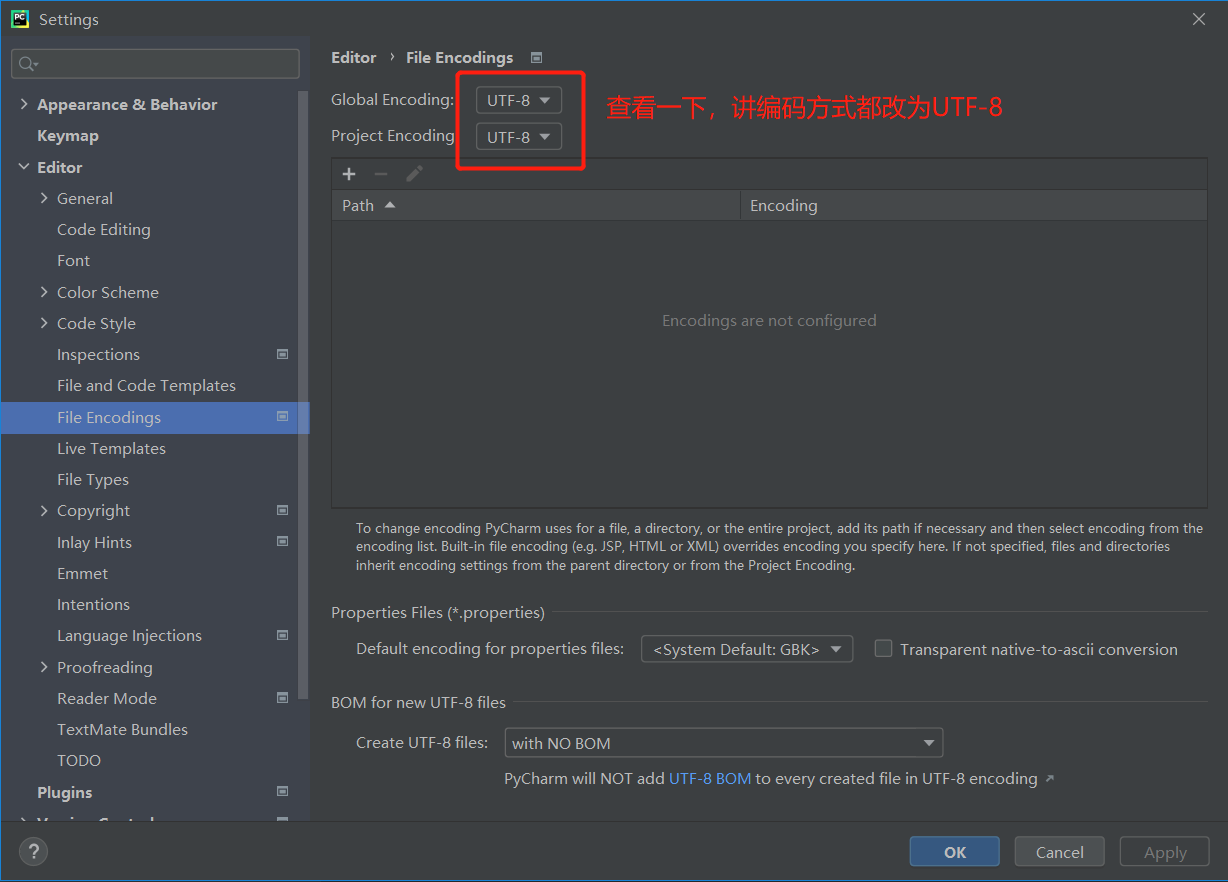Open the UTF-8 BOM link
The image size is (1228, 882).
710,779
